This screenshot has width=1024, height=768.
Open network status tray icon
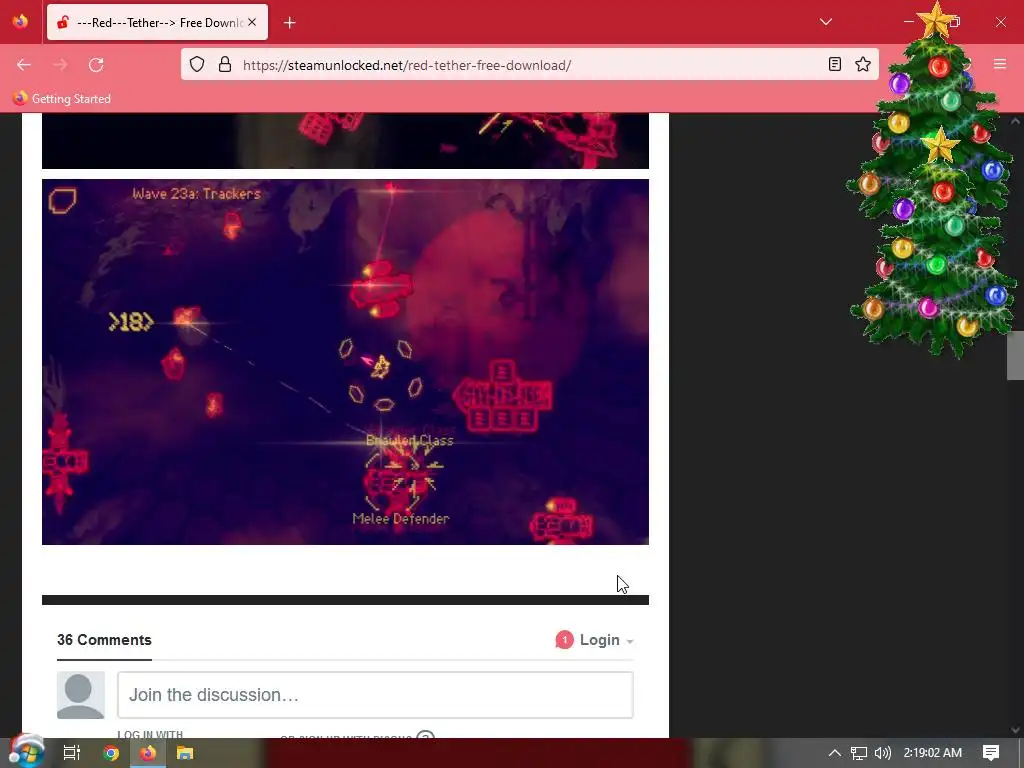(x=859, y=753)
